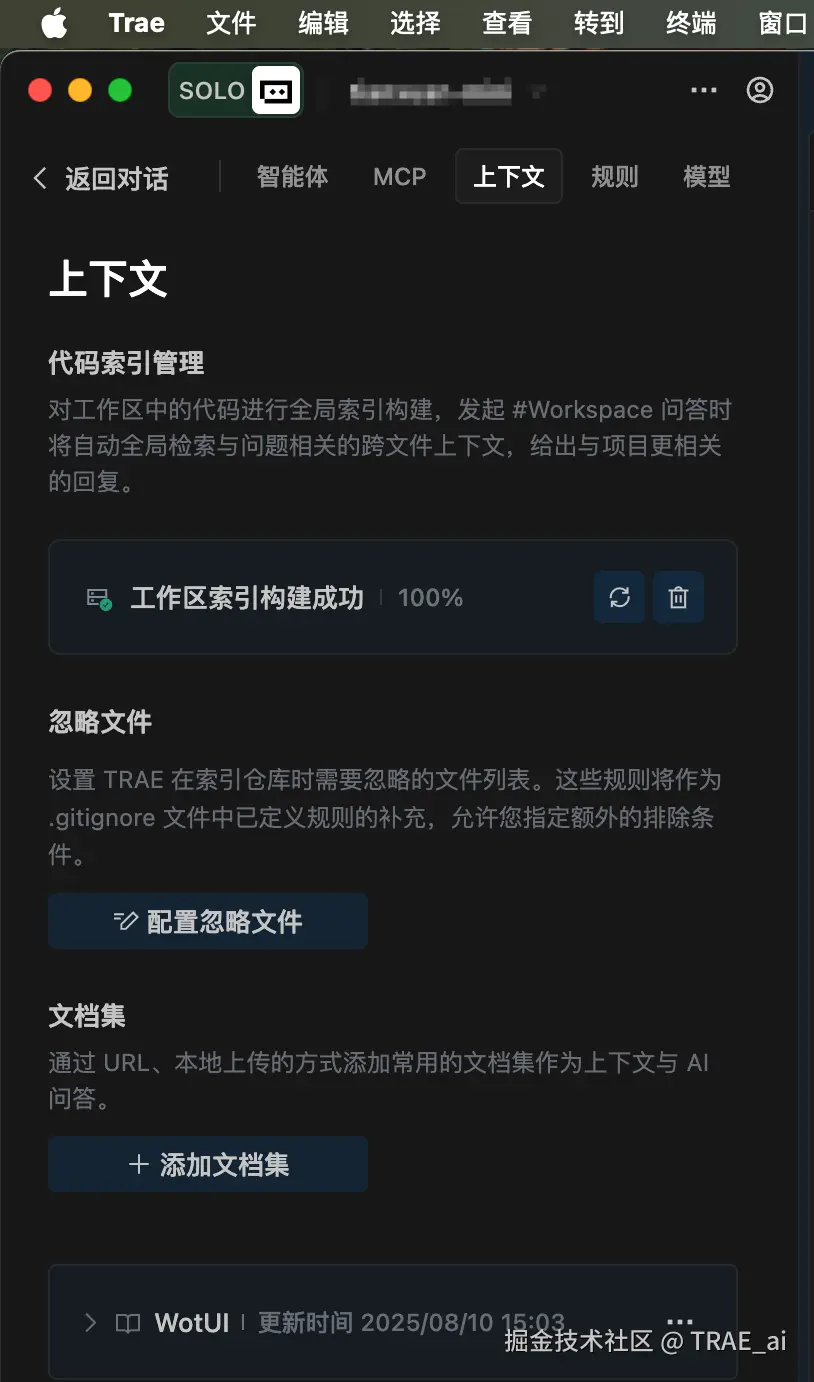
Task: Switch to the 智能体 tab
Action: tap(292, 177)
